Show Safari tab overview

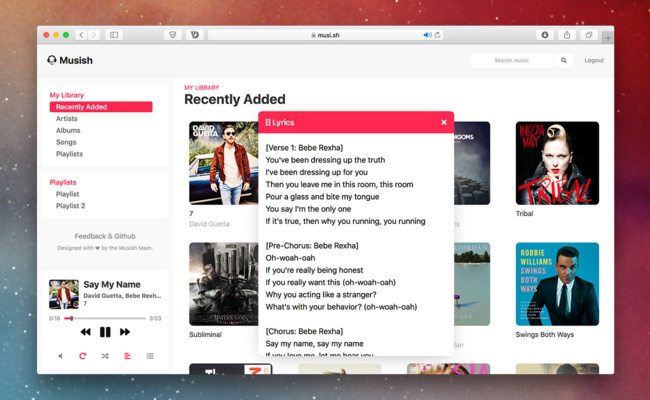pos(589,35)
